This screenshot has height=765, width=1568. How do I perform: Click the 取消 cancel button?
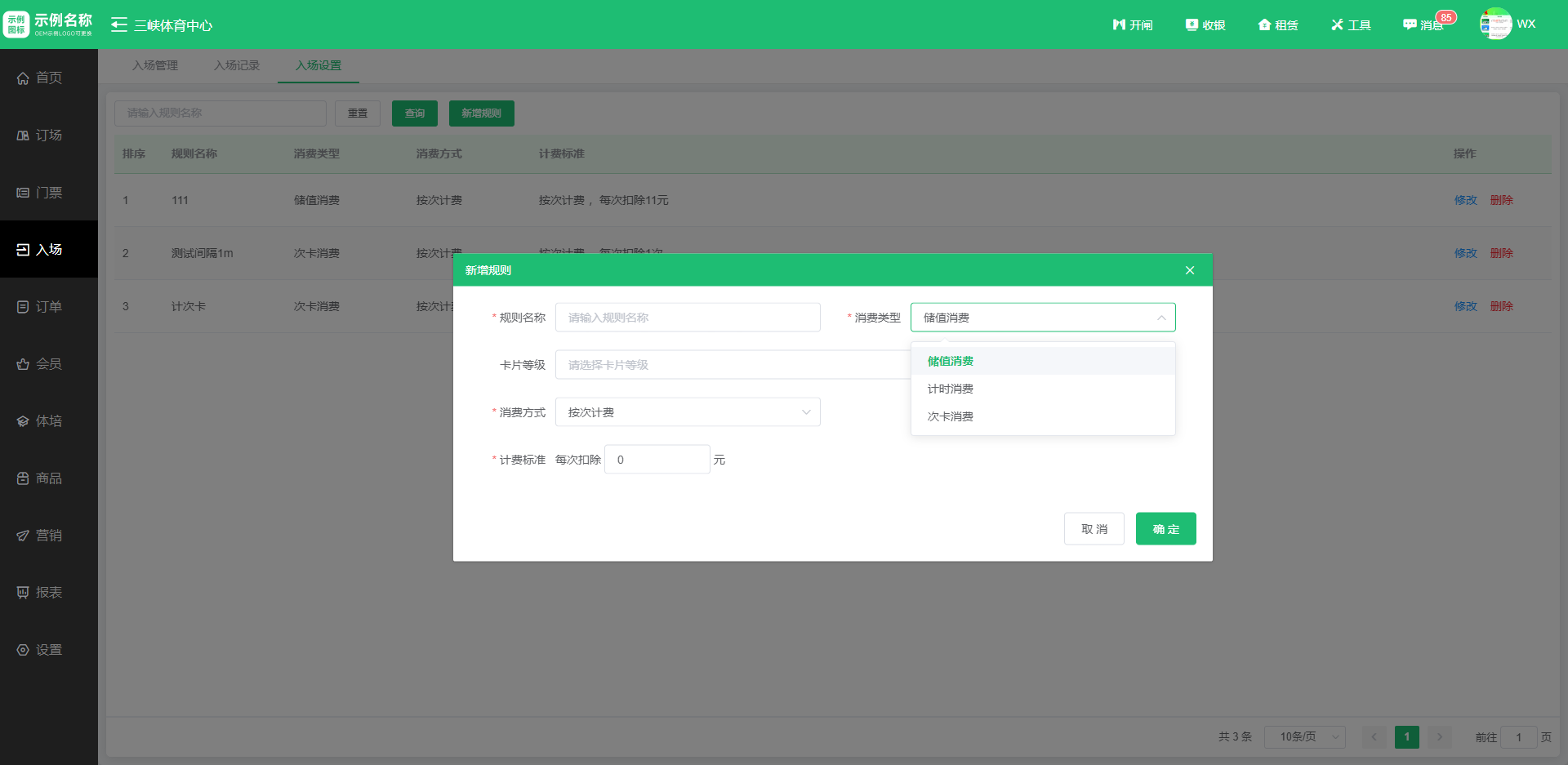[1094, 529]
